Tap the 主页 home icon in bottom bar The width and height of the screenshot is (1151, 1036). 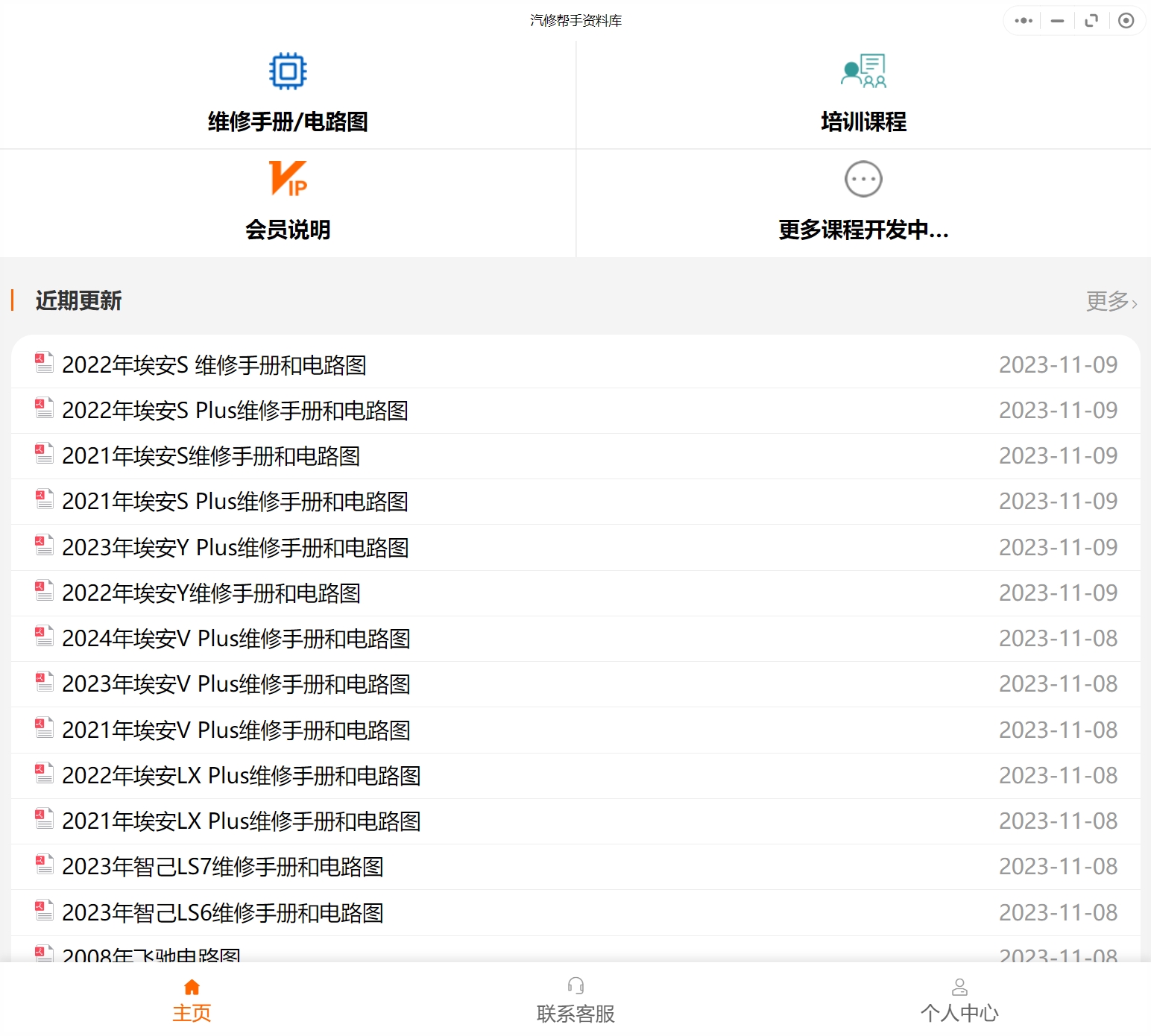click(x=192, y=987)
